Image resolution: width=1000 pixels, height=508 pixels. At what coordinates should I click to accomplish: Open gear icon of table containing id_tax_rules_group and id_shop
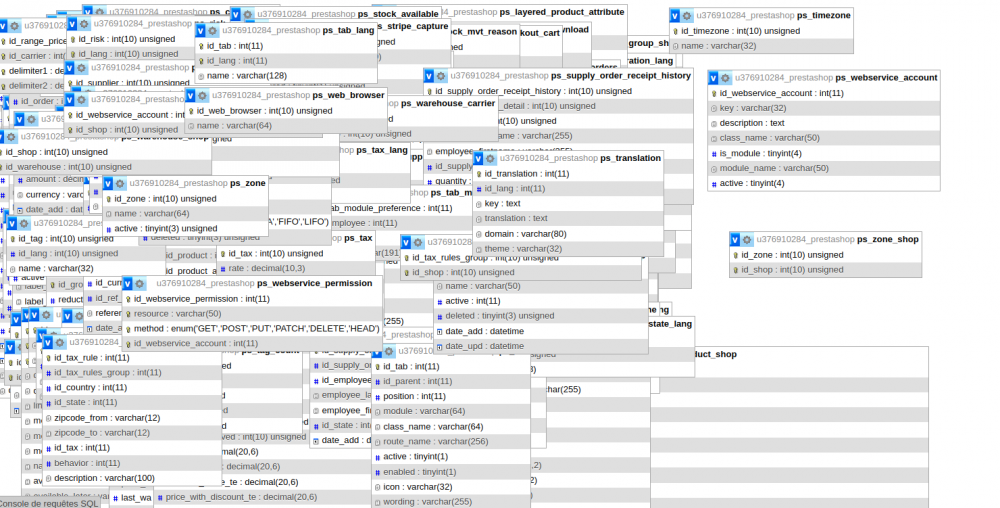417,242
